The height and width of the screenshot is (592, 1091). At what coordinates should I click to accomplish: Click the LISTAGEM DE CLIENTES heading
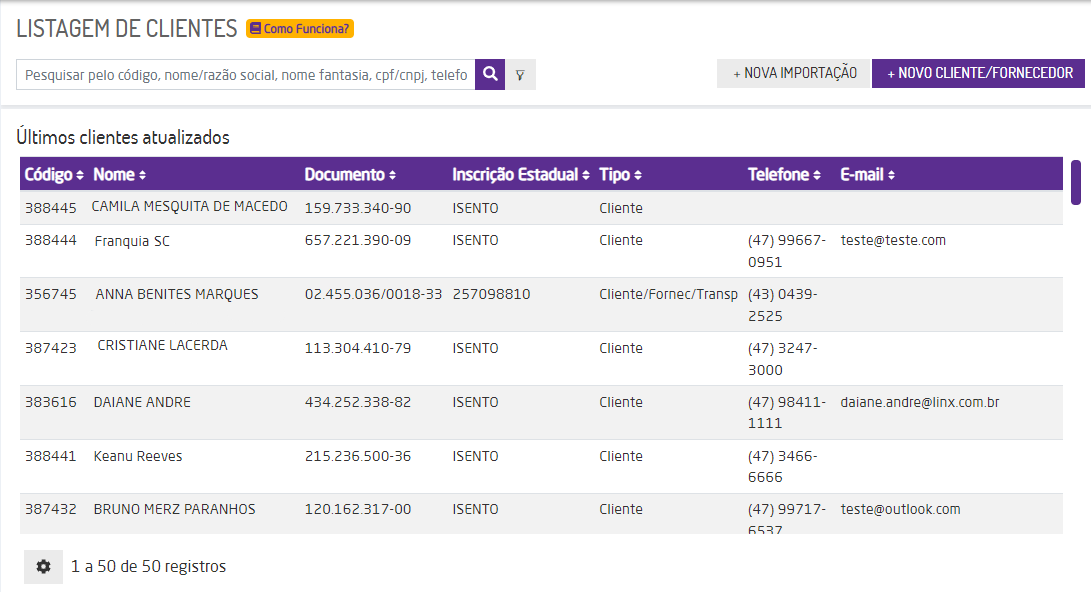[127, 29]
